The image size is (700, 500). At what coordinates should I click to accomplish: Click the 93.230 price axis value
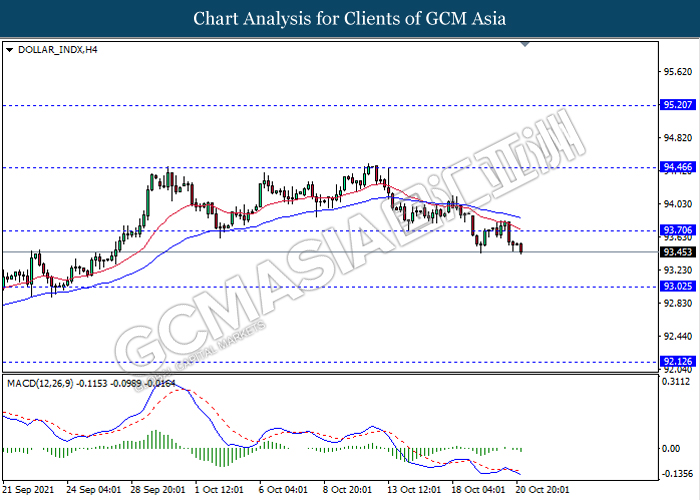677,270
